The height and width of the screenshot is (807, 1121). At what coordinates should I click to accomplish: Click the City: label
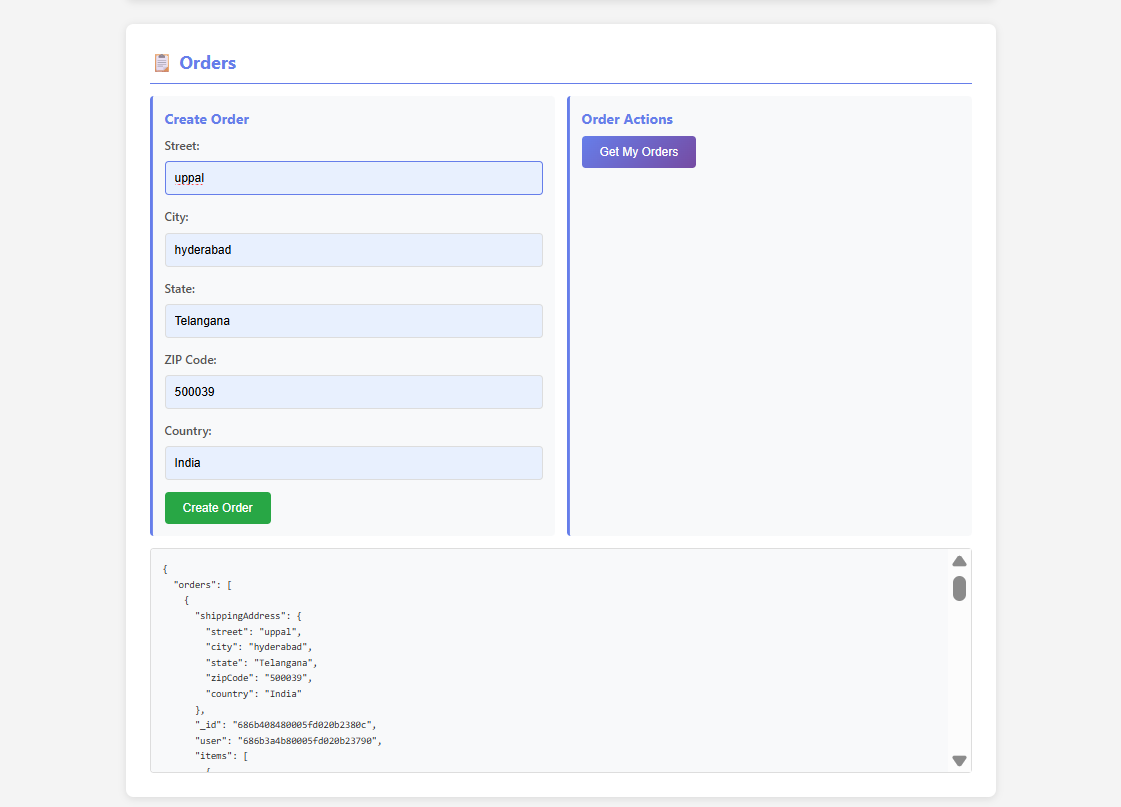(177, 217)
